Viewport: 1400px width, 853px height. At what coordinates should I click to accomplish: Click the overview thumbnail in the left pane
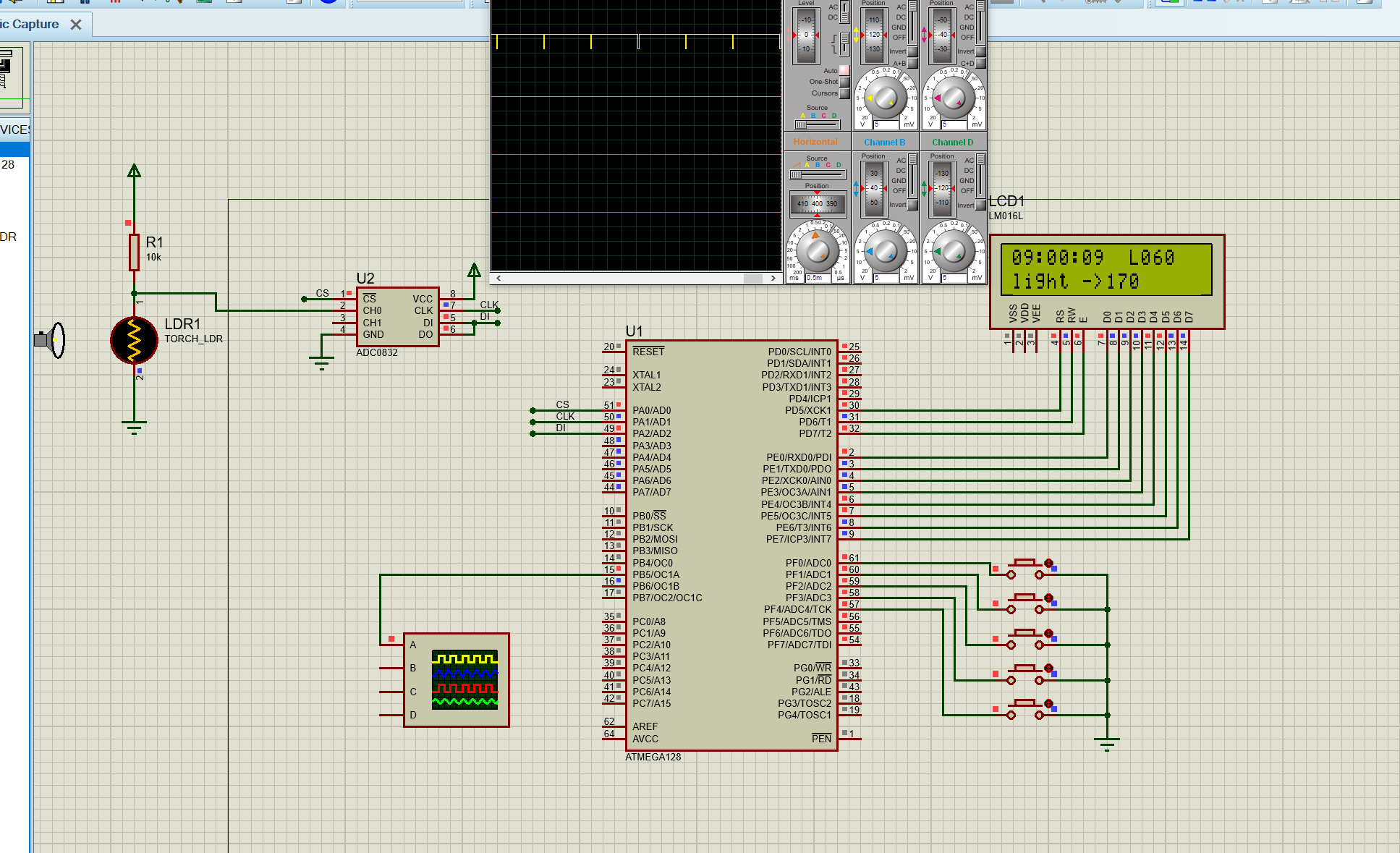point(13,76)
